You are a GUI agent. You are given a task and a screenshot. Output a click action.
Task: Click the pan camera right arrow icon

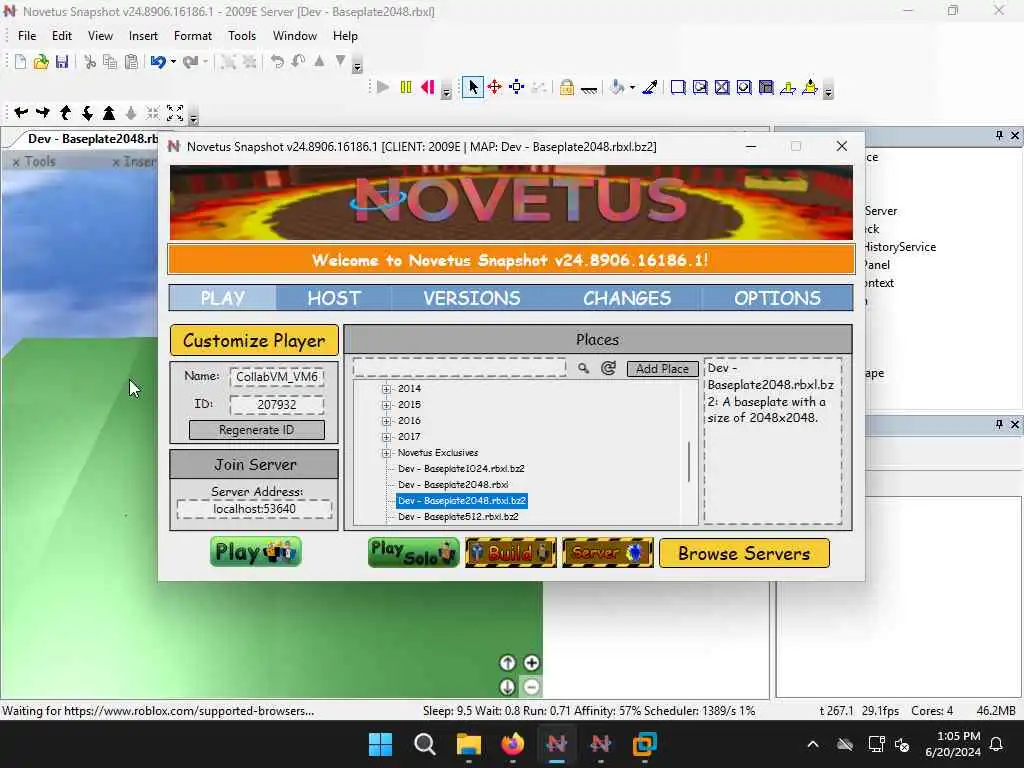point(43,113)
